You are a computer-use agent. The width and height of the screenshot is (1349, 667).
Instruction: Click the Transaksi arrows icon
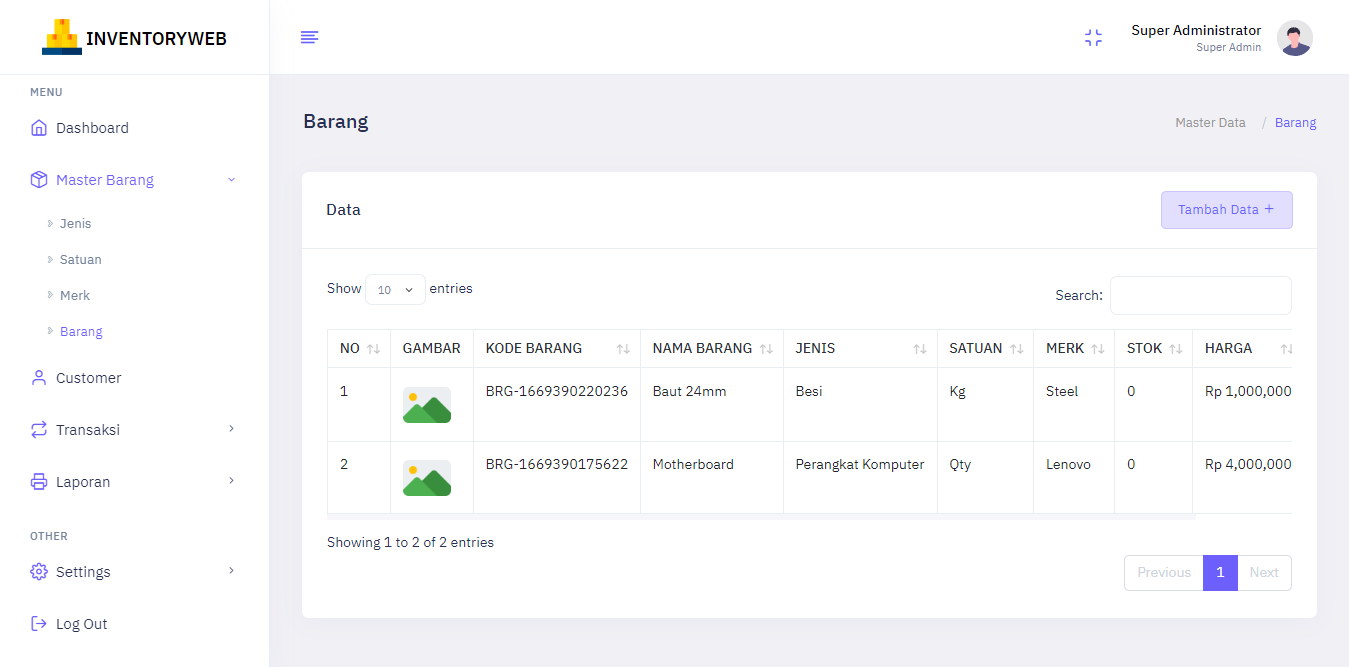pyautogui.click(x=38, y=429)
